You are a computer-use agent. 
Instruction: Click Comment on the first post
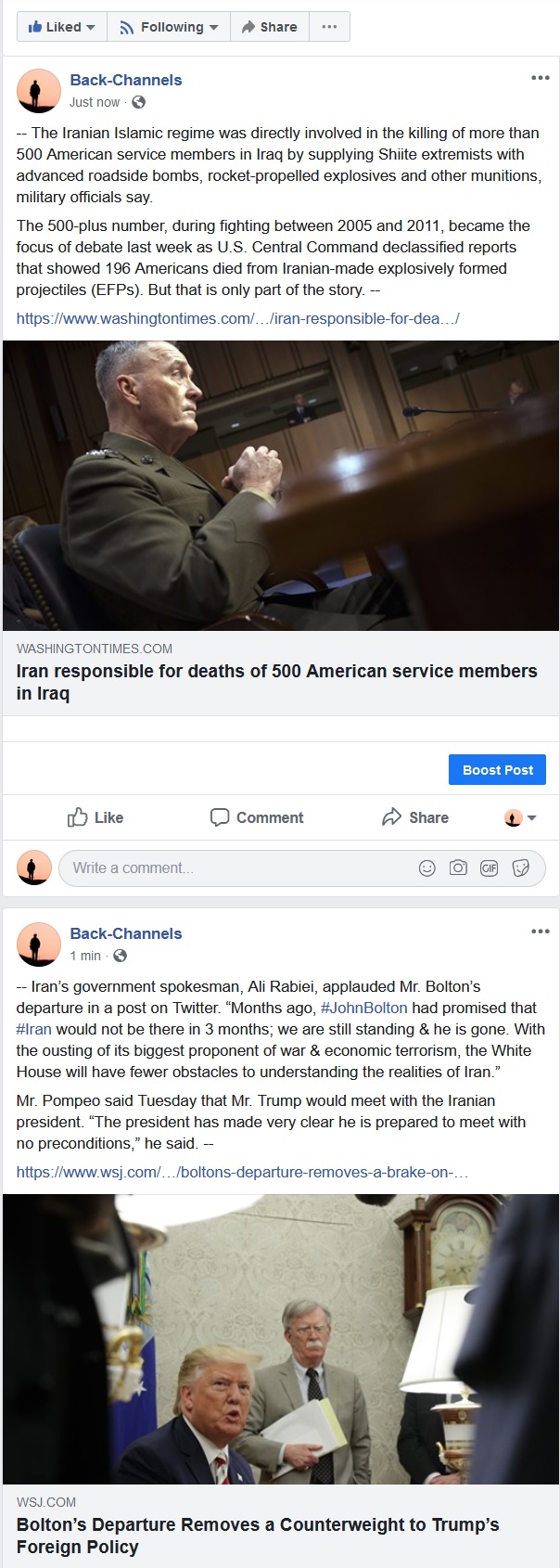coord(257,817)
